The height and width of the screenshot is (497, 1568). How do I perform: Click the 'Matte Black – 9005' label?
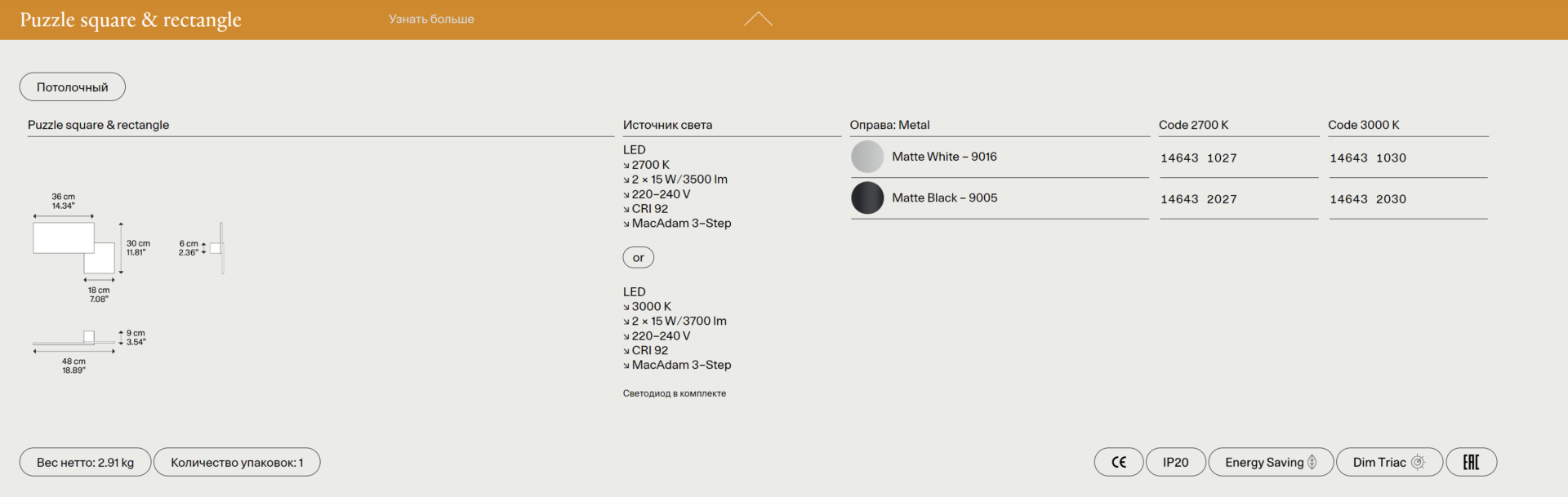(944, 198)
